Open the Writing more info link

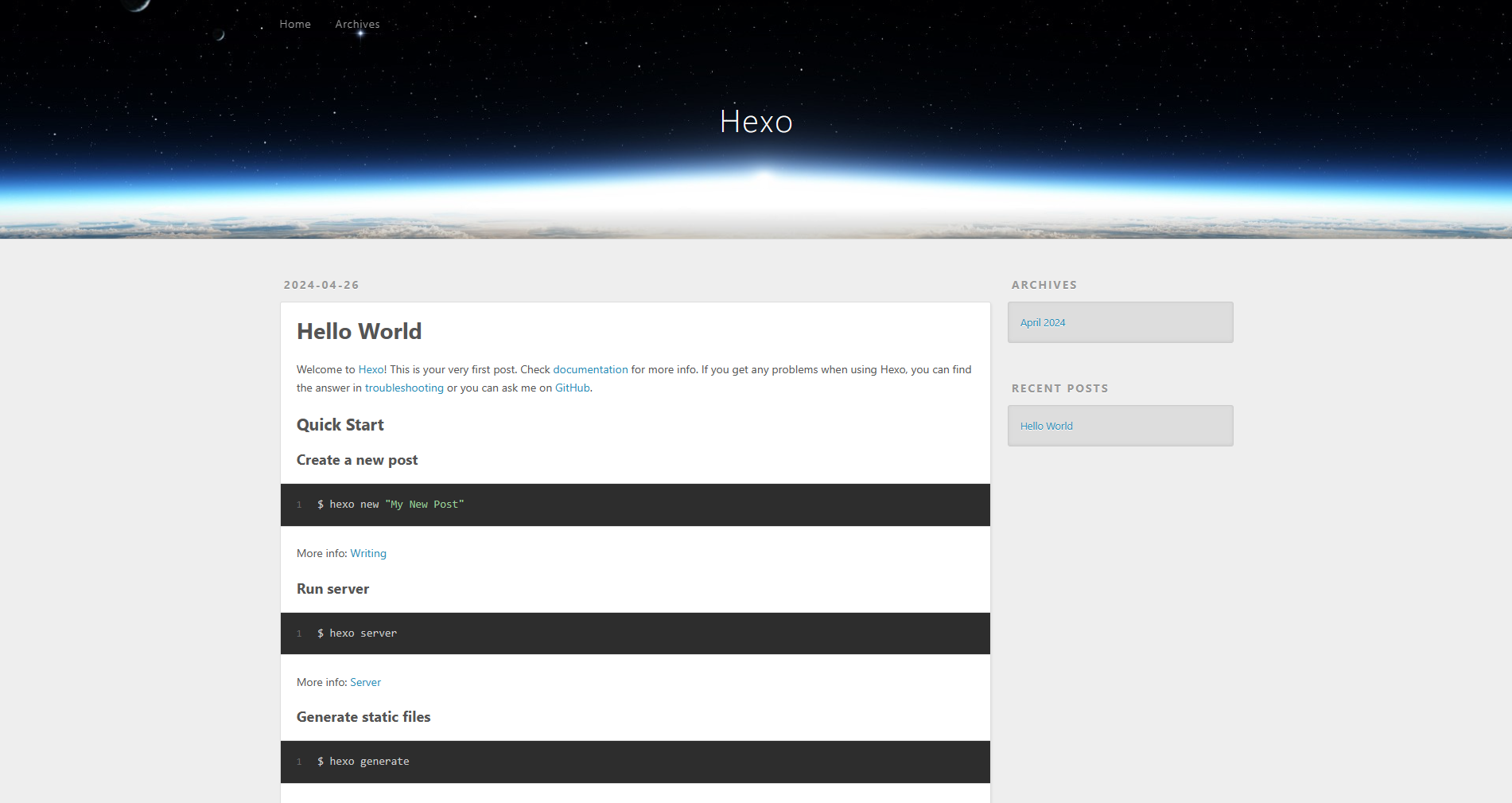tap(368, 553)
